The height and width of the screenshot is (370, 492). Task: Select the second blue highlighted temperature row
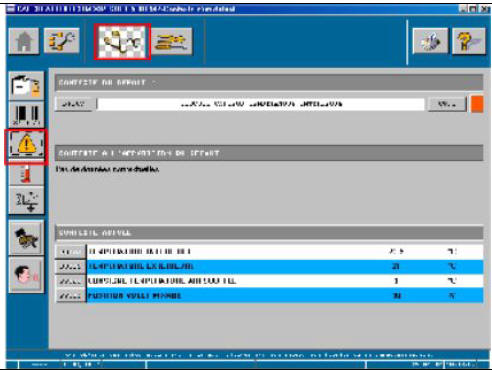(269, 266)
